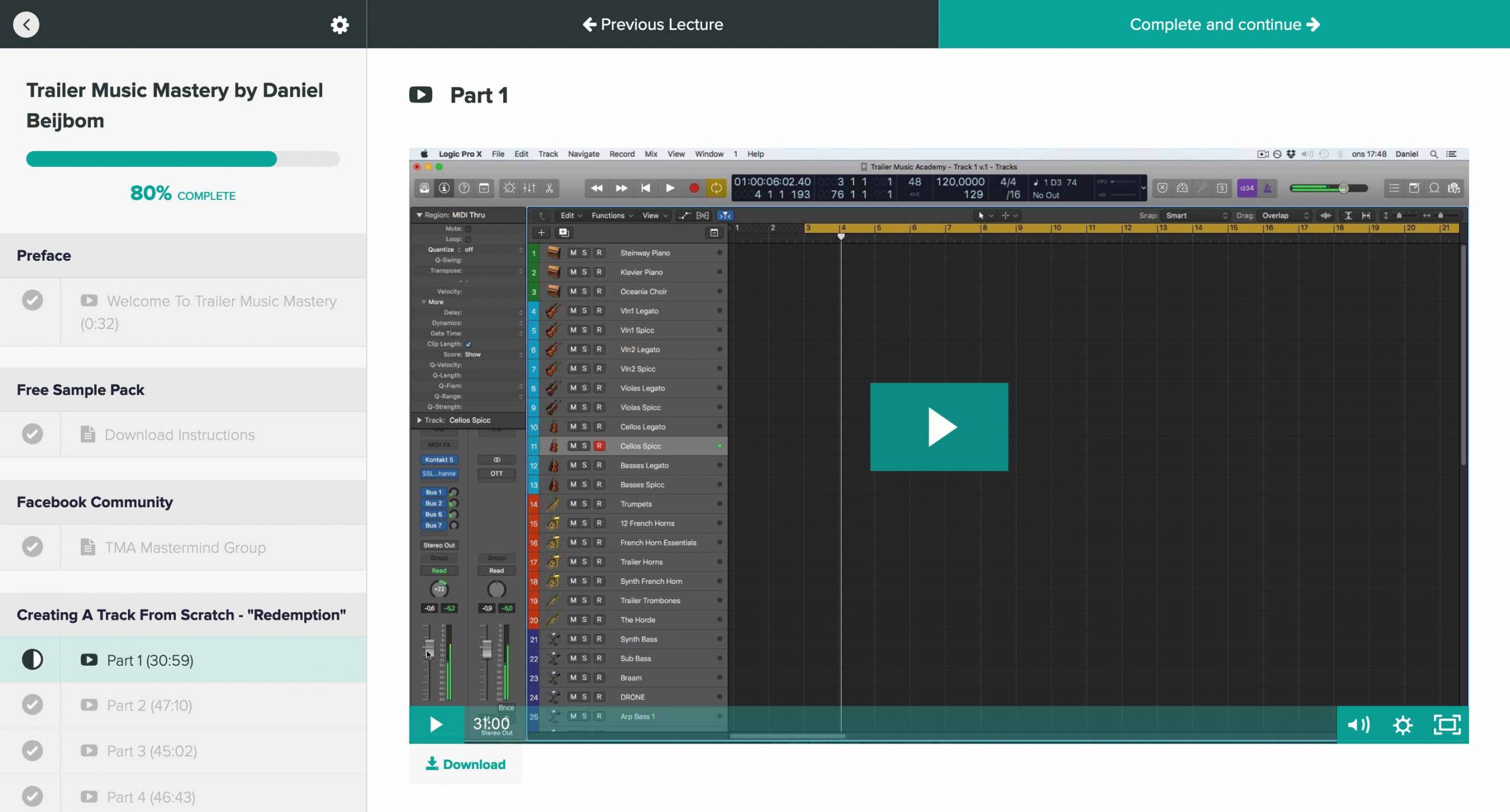Open the Navigate menu

click(x=583, y=154)
